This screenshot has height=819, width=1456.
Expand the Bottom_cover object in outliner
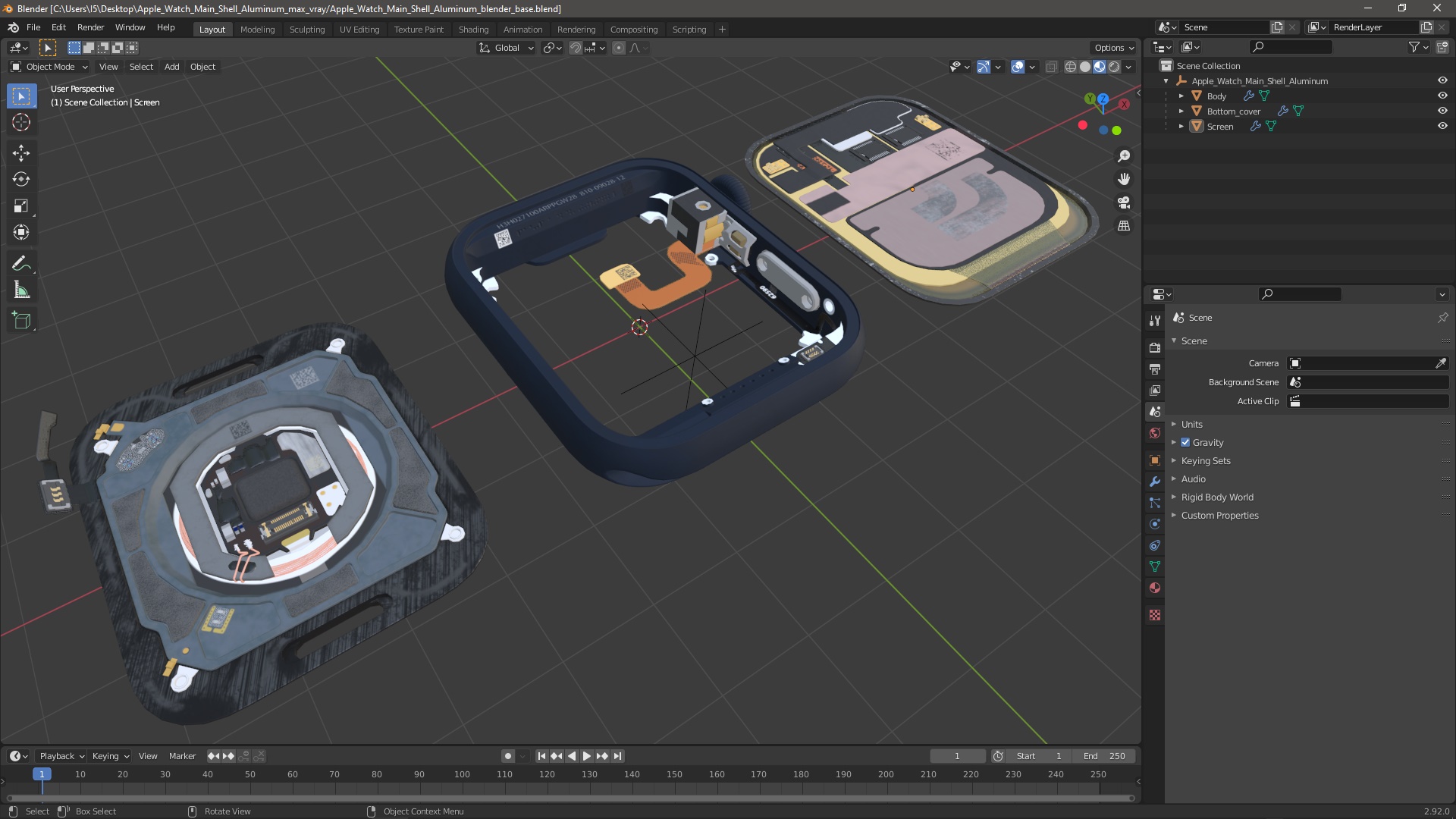[1181, 111]
